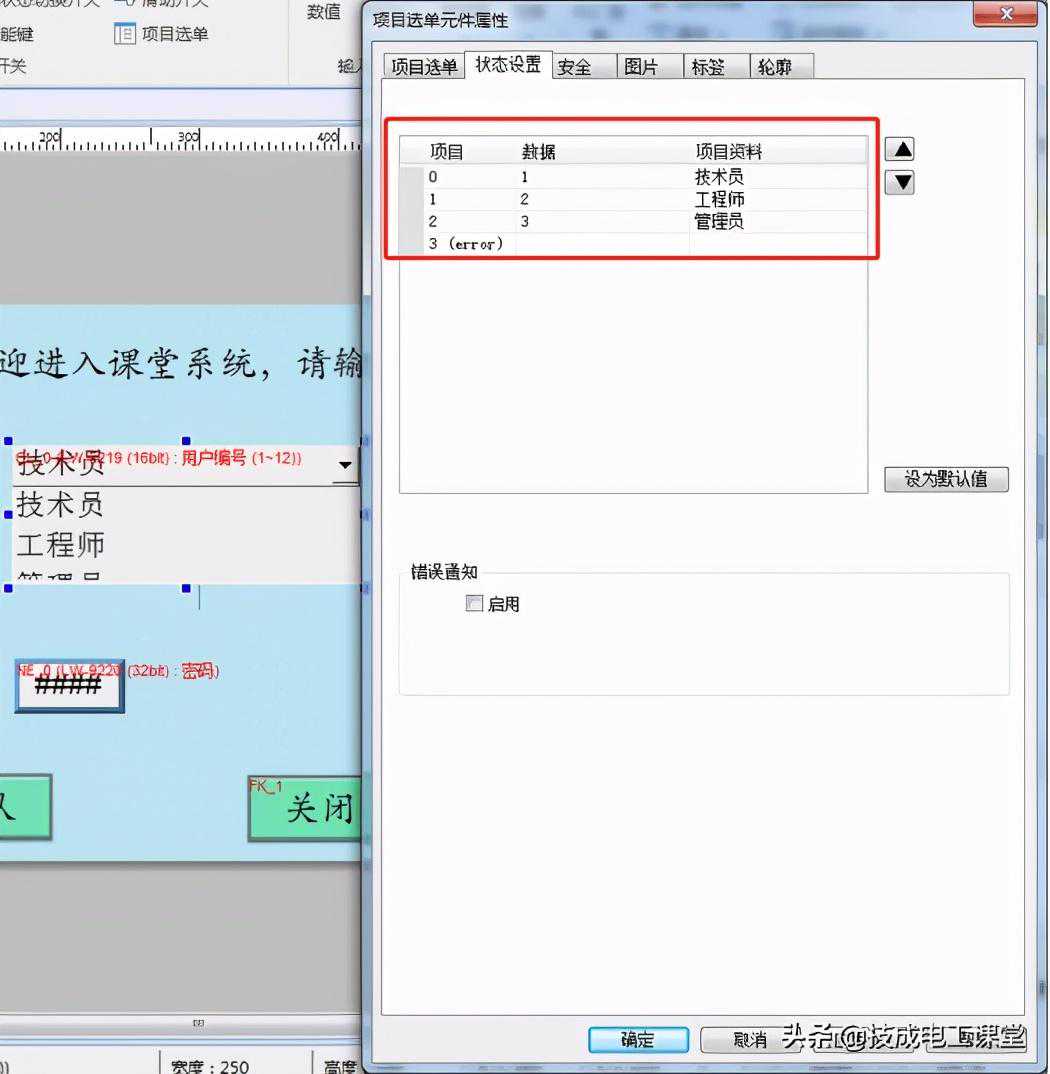Image resolution: width=1050 pixels, height=1074 pixels.
Task: Select the 3 (error) row
Action: pos(465,244)
